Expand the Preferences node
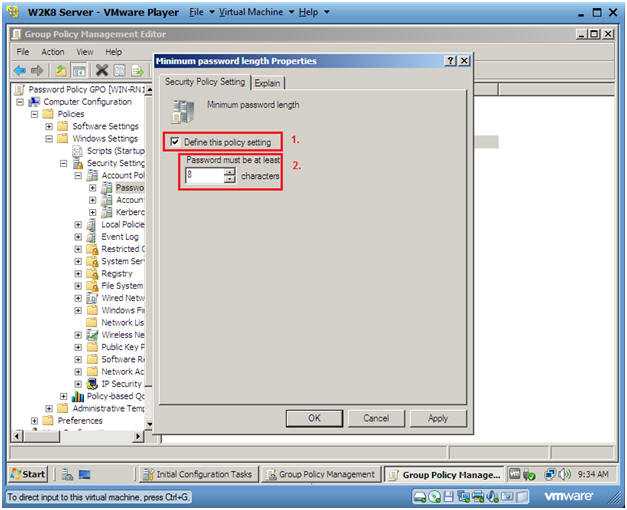The image size is (627, 510). (34, 421)
